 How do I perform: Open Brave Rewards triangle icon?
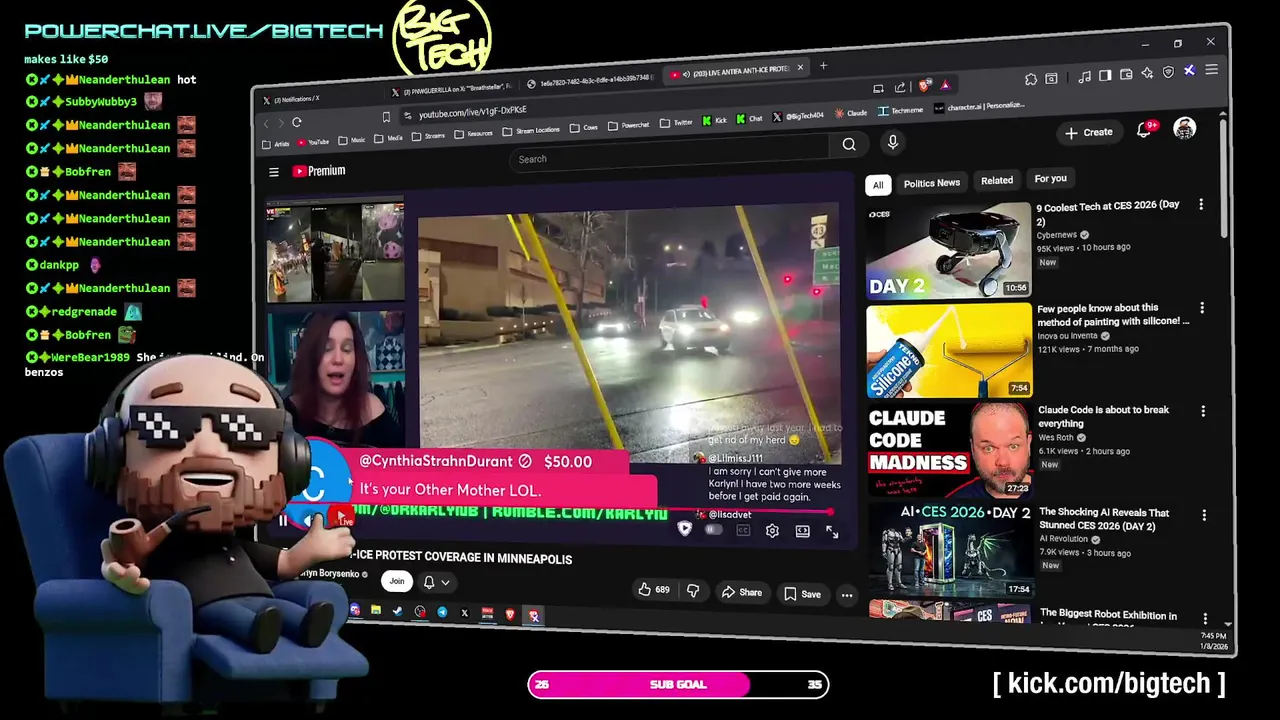[945, 85]
